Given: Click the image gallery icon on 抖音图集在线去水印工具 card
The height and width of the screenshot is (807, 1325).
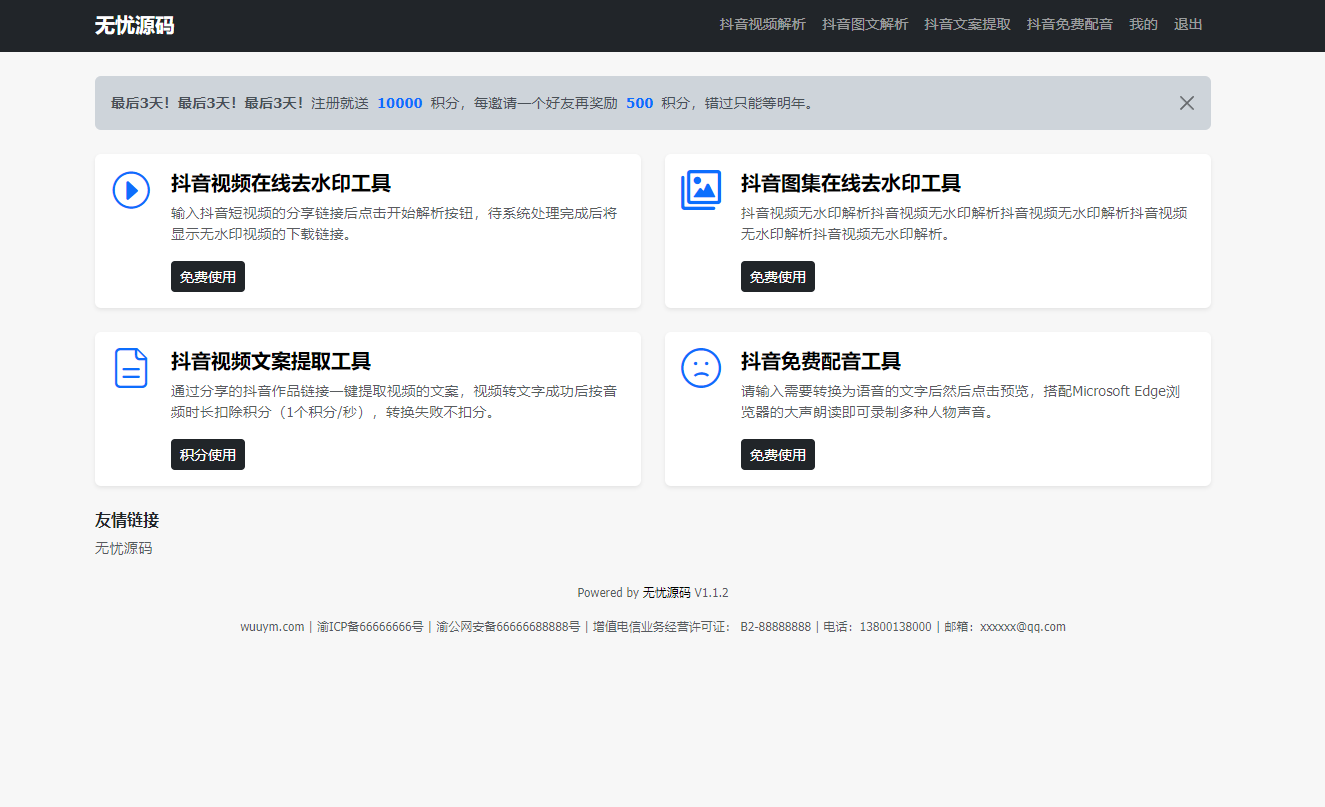Looking at the screenshot, I should [x=701, y=190].
